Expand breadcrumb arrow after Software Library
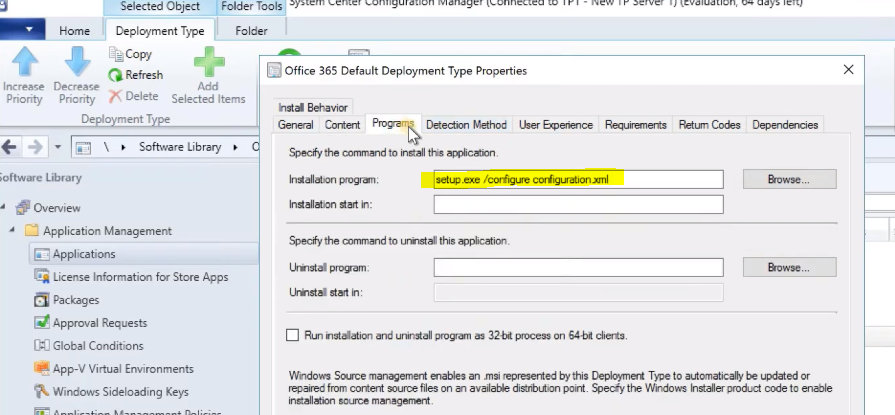The image size is (895, 415). coord(235,147)
